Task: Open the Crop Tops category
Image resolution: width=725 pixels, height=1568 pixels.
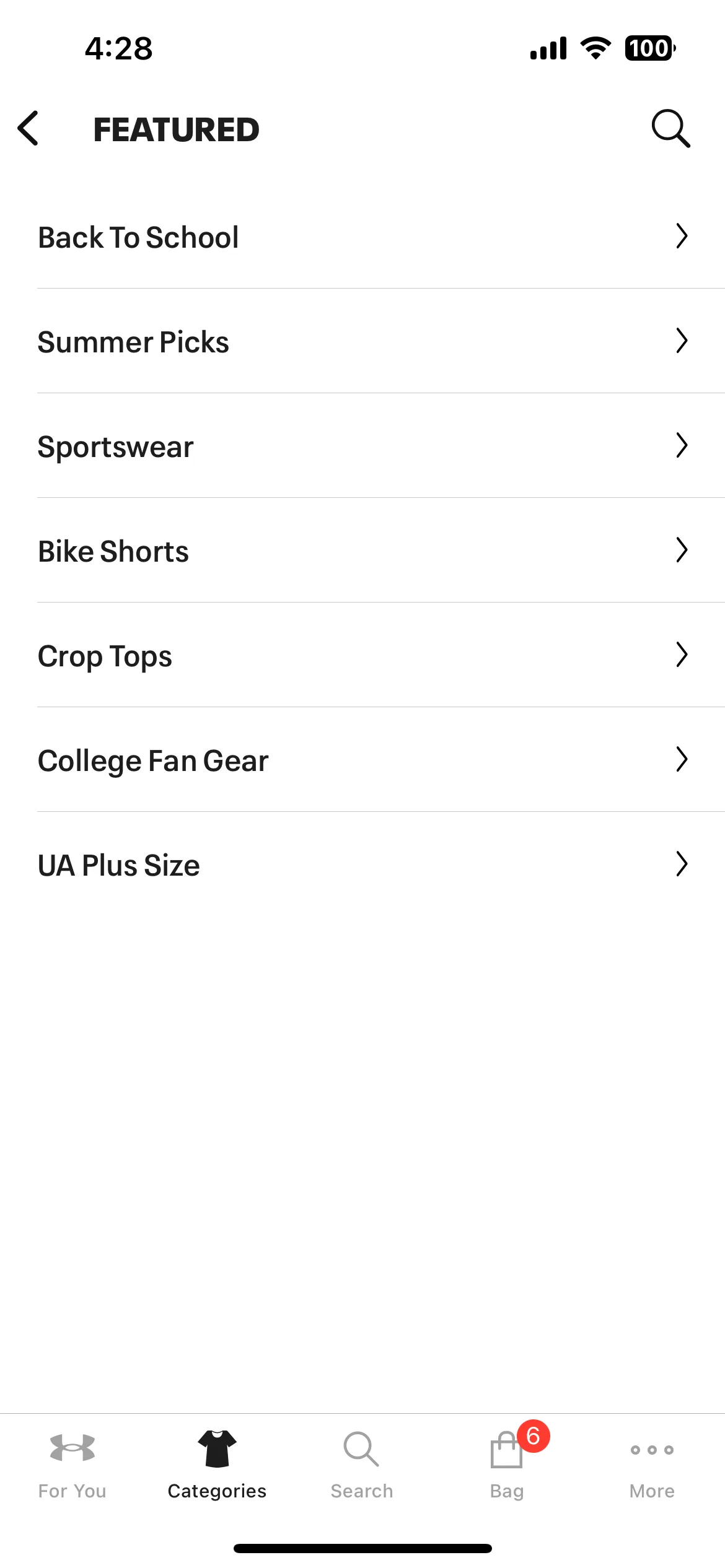Action: click(362, 655)
